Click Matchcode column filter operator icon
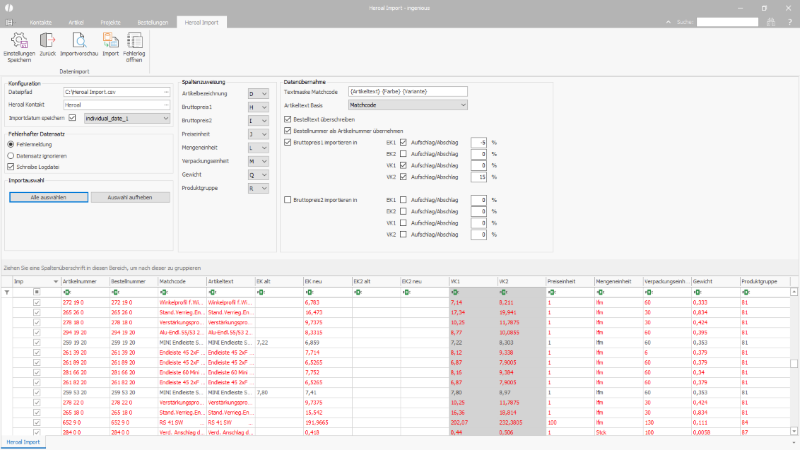The height and width of the screenshot is (450, 800). pos(164,292)
